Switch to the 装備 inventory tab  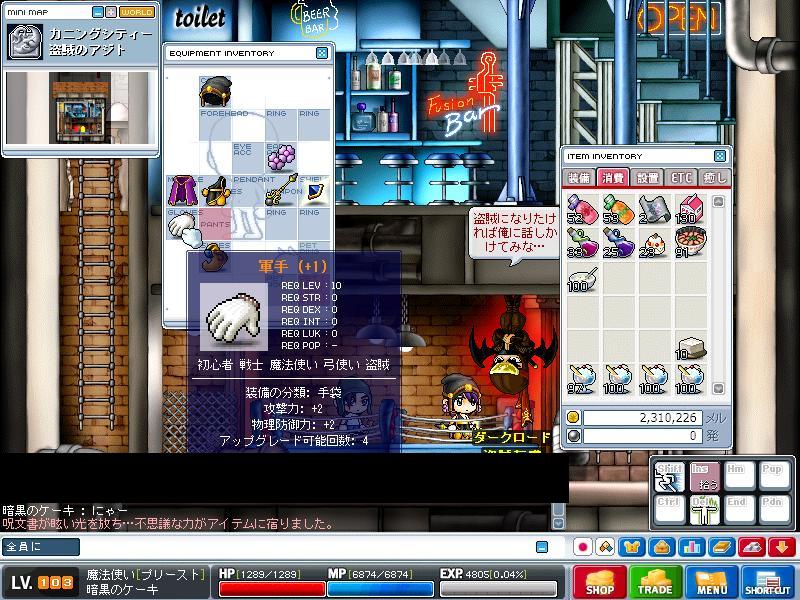point(579,178)
